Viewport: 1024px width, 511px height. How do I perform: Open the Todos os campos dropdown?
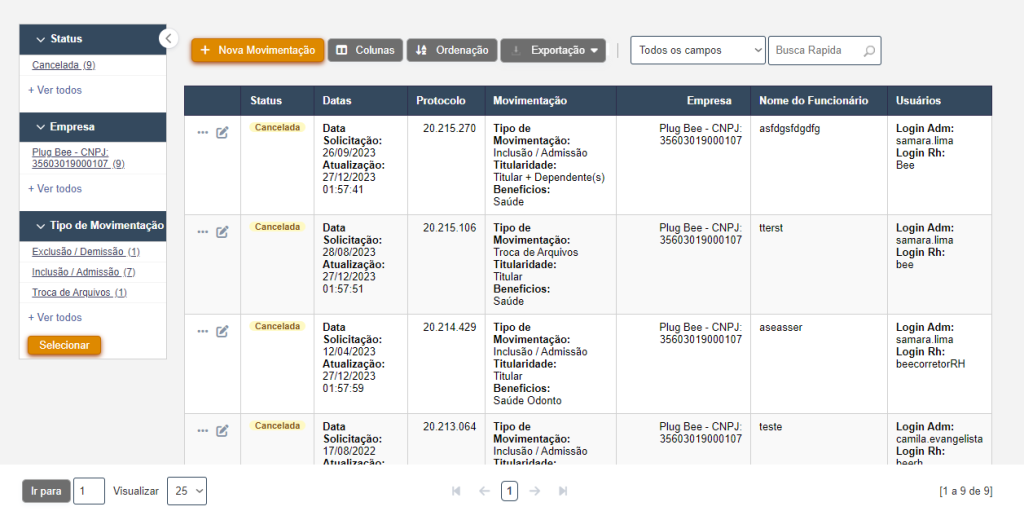click(697, 50)
